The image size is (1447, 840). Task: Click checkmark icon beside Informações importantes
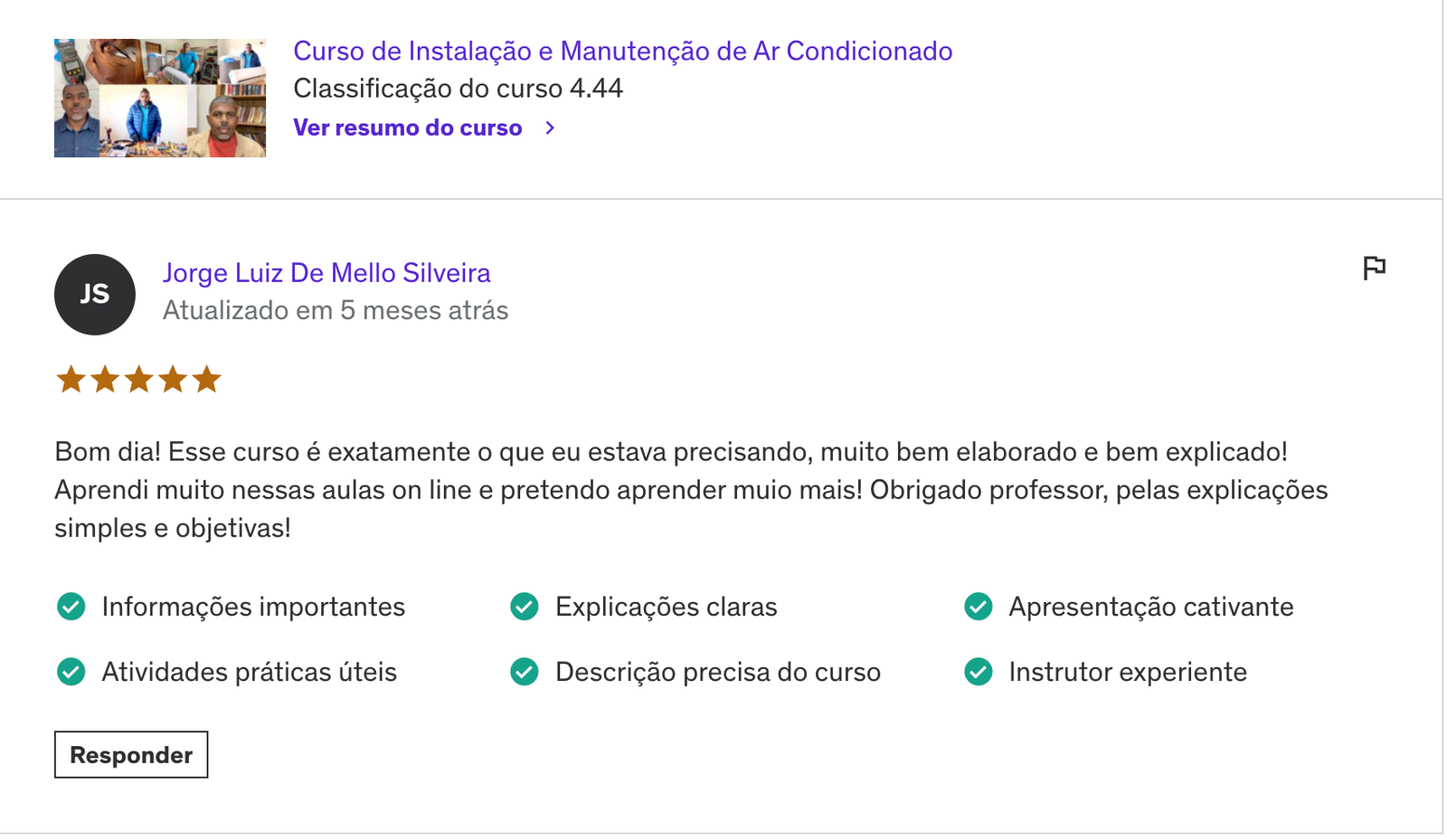pos(71,607)
